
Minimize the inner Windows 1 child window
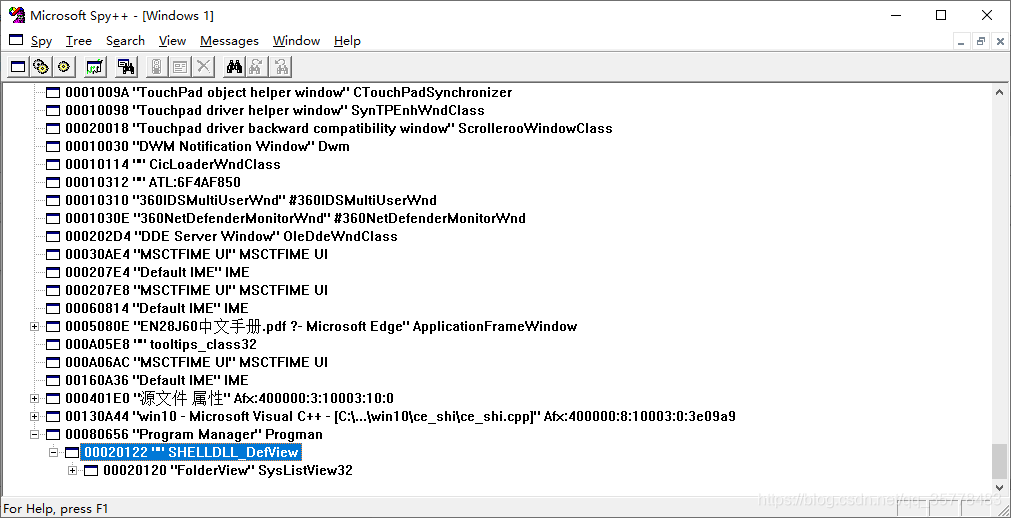pyautogui.click(x=961, y=41)
